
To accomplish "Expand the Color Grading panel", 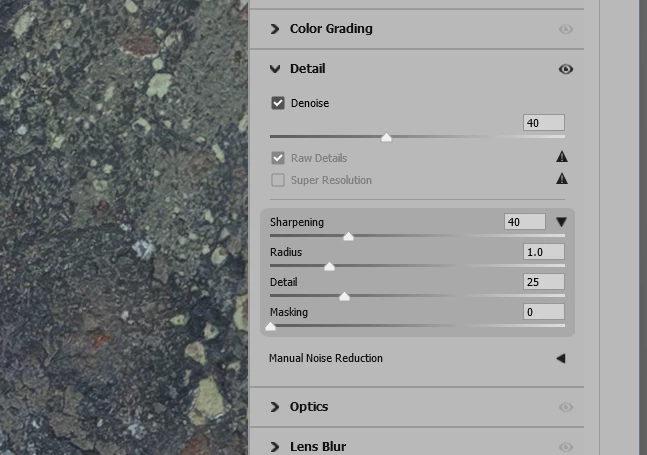I will click(x=275, y=29).
